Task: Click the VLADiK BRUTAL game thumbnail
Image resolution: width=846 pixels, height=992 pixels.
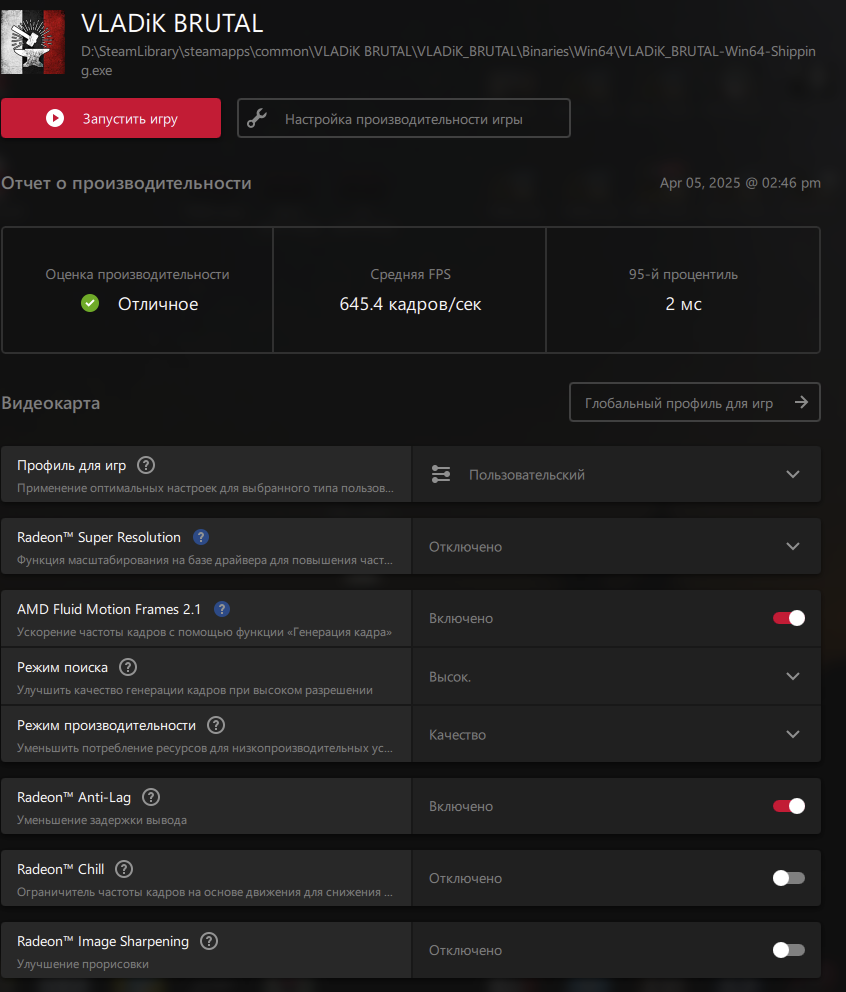Action: tap(33, 42)
